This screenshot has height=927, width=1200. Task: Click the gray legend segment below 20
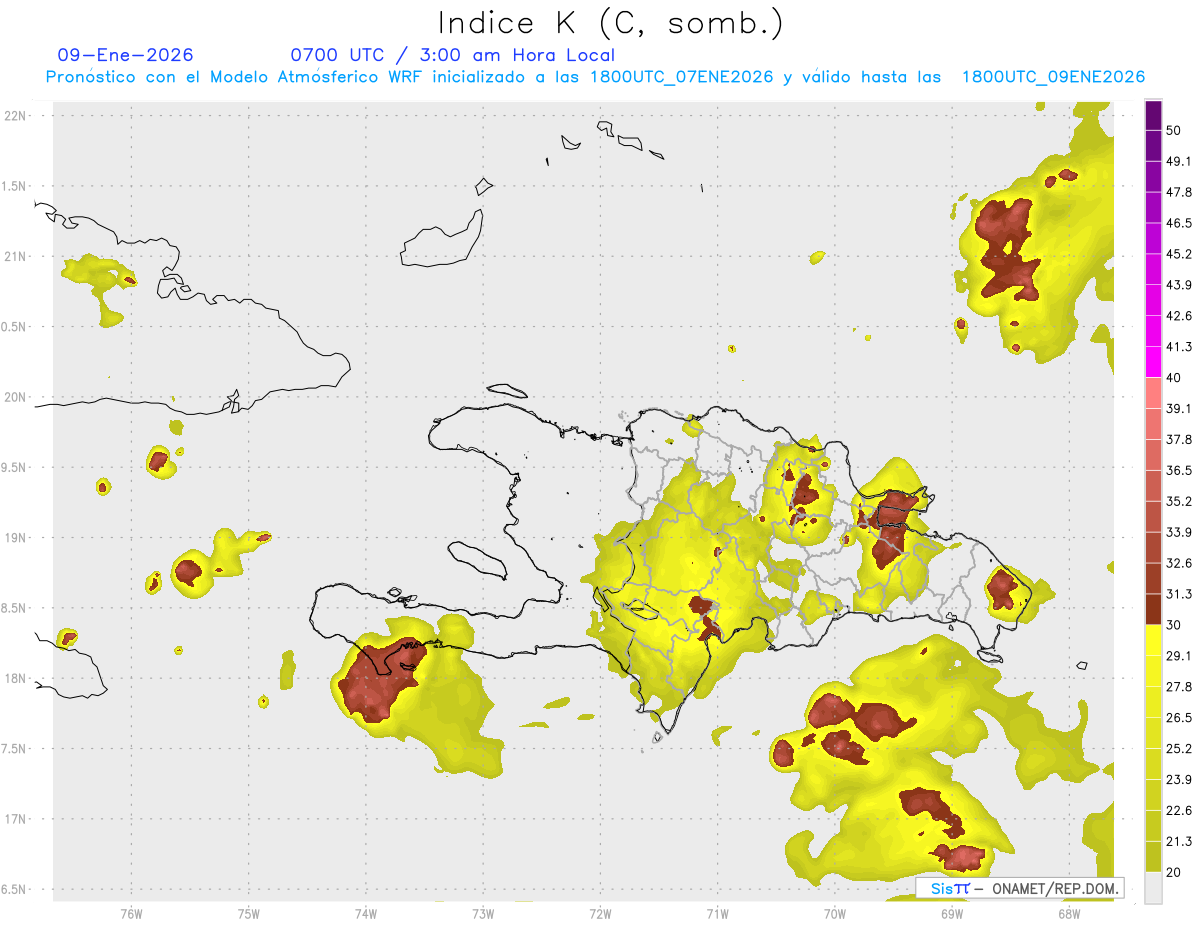point(1154,887)
